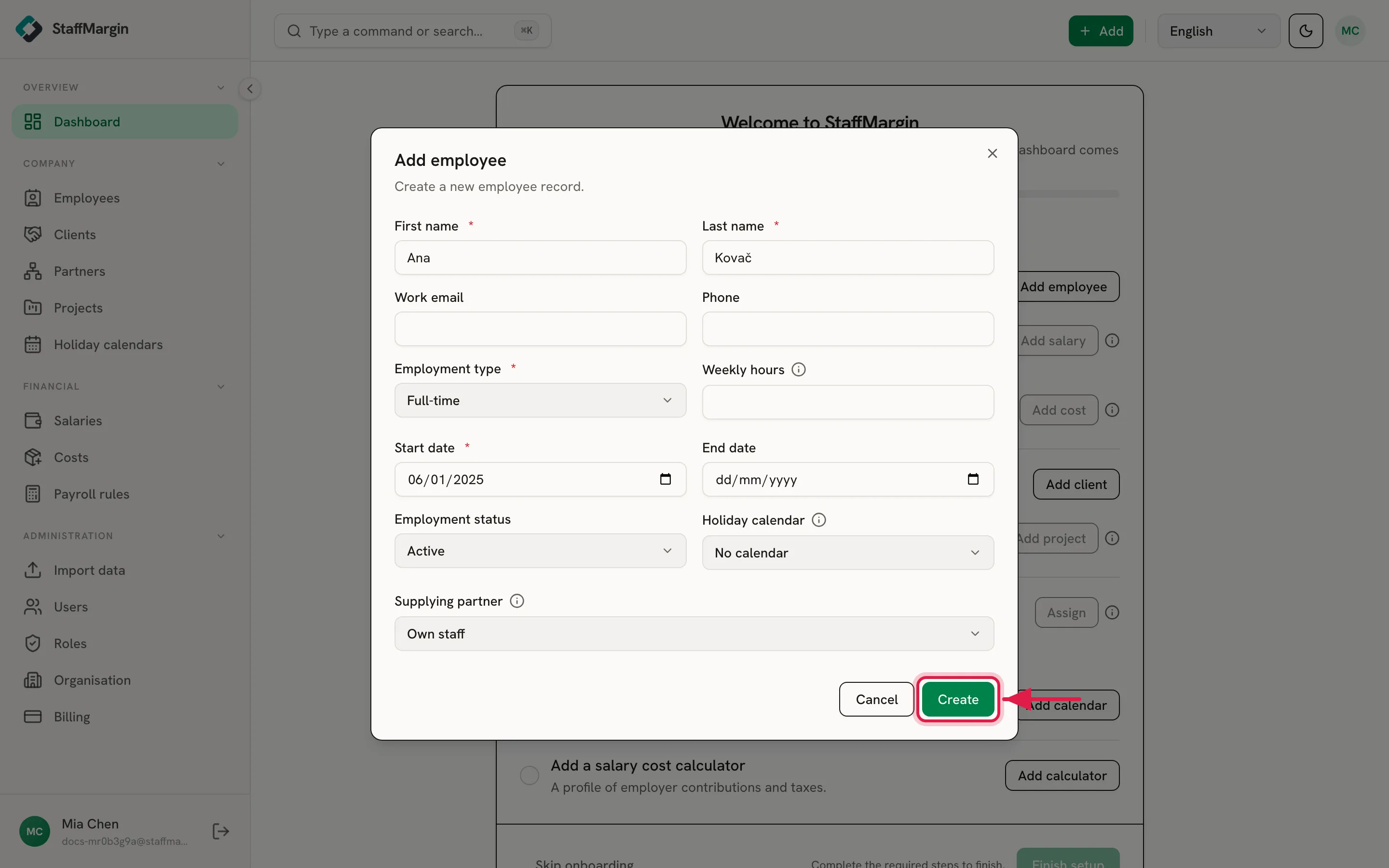Toggle dark mode moon icon
1389x868 pixels.
coord(1305,31)
